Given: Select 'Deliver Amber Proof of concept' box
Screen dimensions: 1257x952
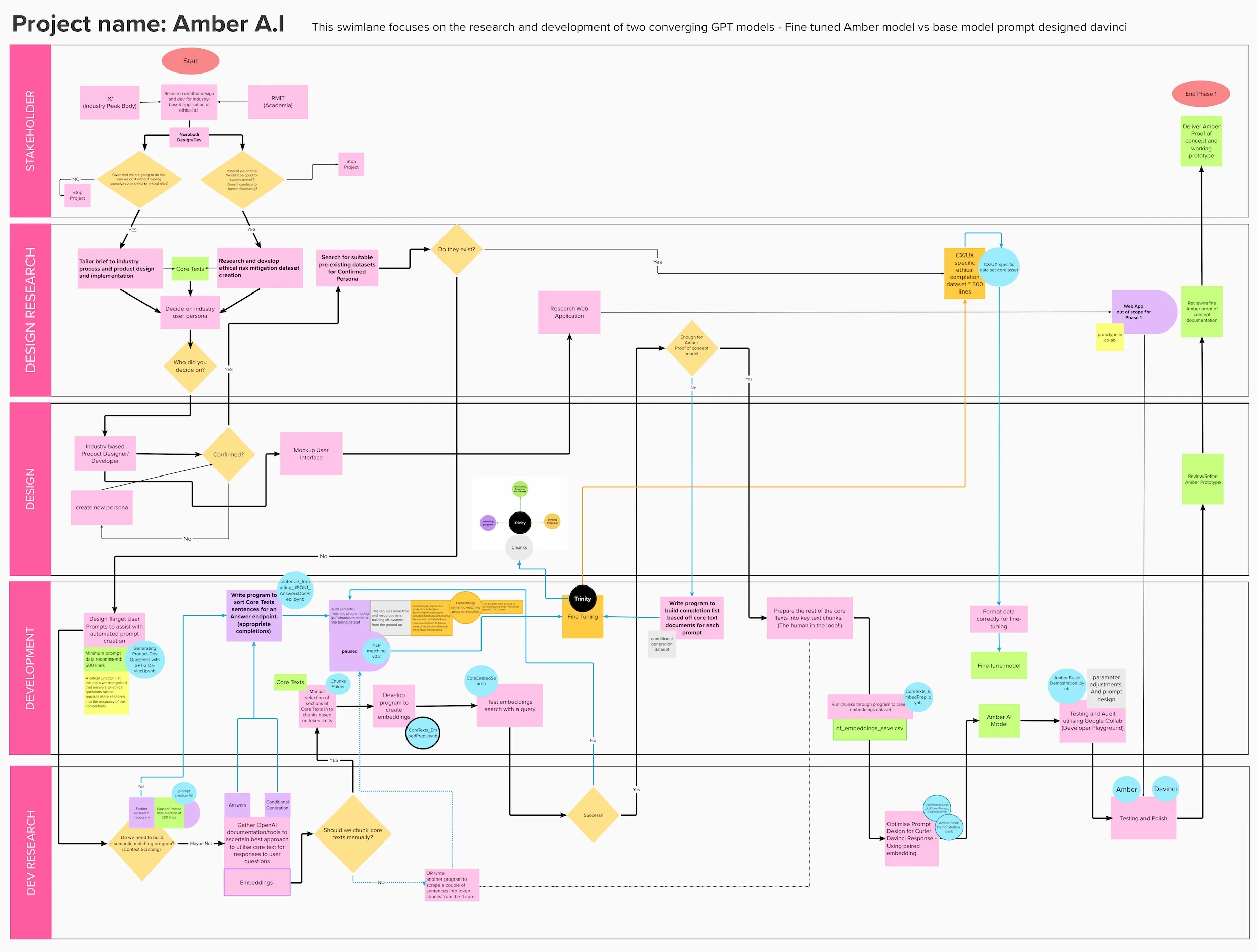Looking at the screenshot, I should tap(1201, 140).
